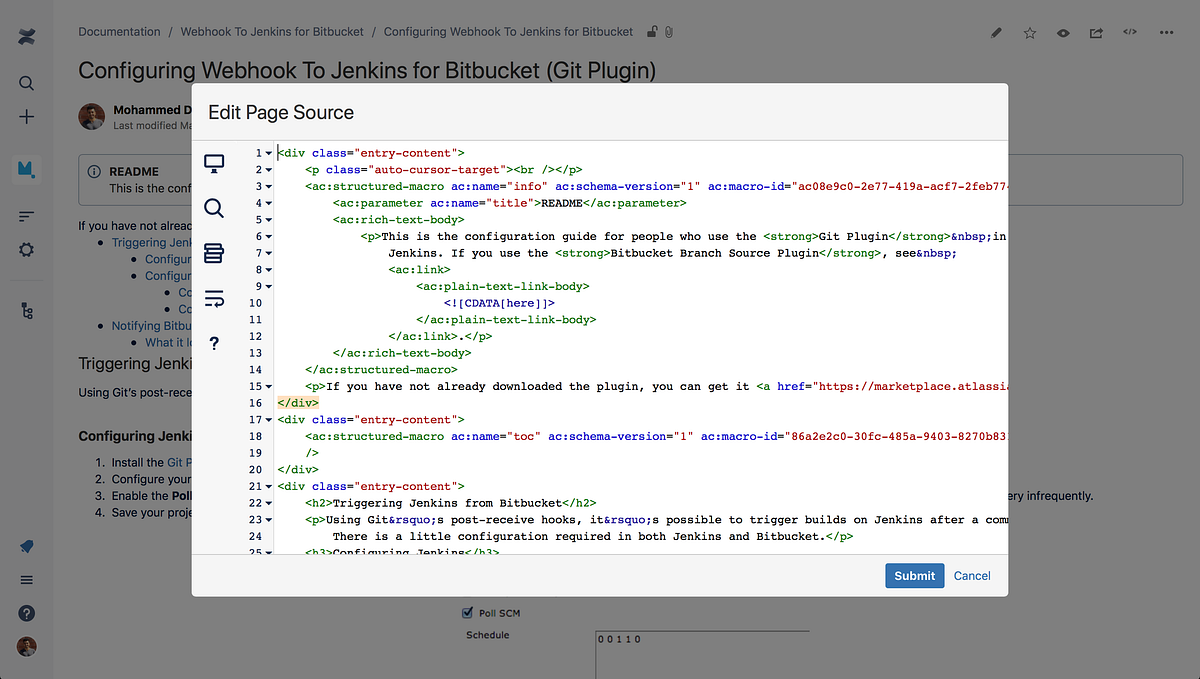Open the more actions ellipsis menu
This screenshot has width=1200, height=679.
click(1166, 32)
